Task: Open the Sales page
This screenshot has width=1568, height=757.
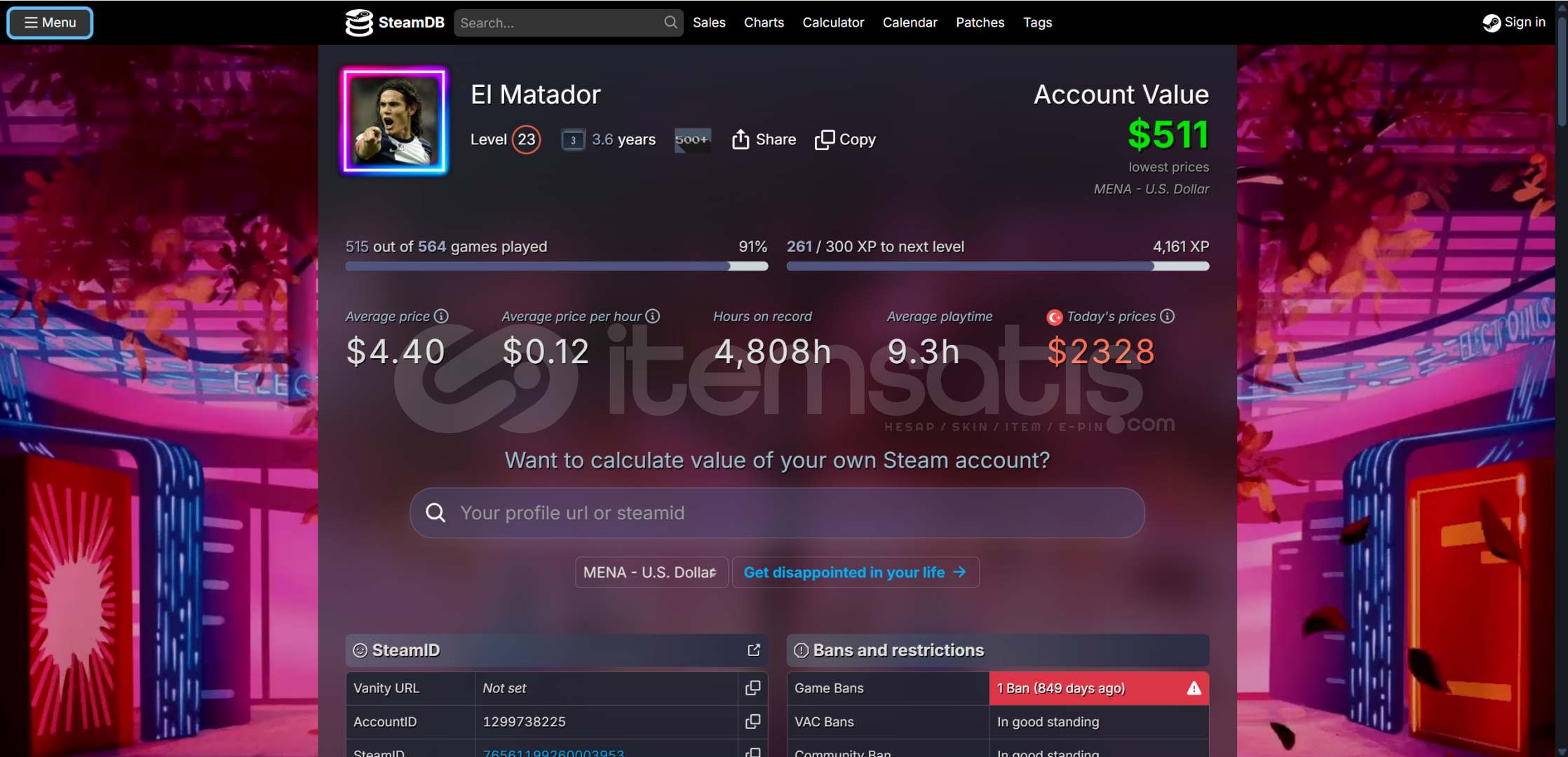Action: click(709, 22)
